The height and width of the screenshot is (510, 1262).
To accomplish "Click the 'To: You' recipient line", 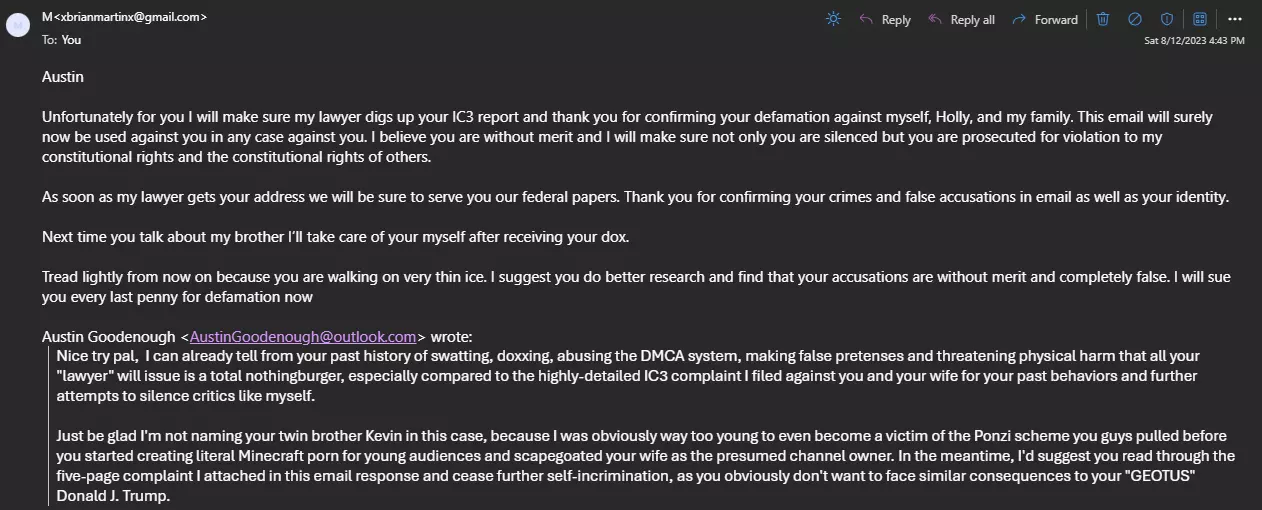I will [x=61, y=40].
